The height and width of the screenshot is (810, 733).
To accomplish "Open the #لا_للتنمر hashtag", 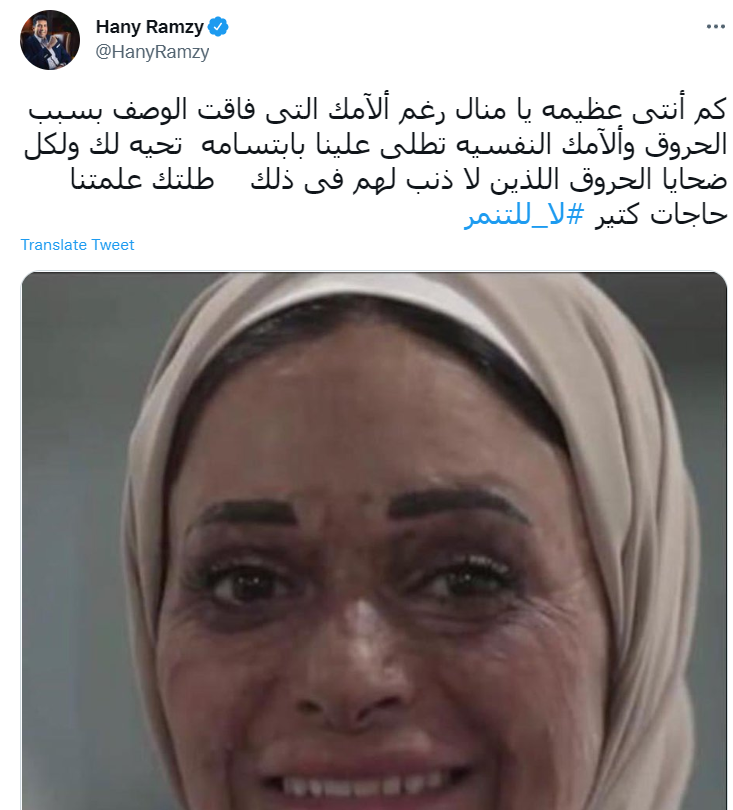I will pos(524,215).
